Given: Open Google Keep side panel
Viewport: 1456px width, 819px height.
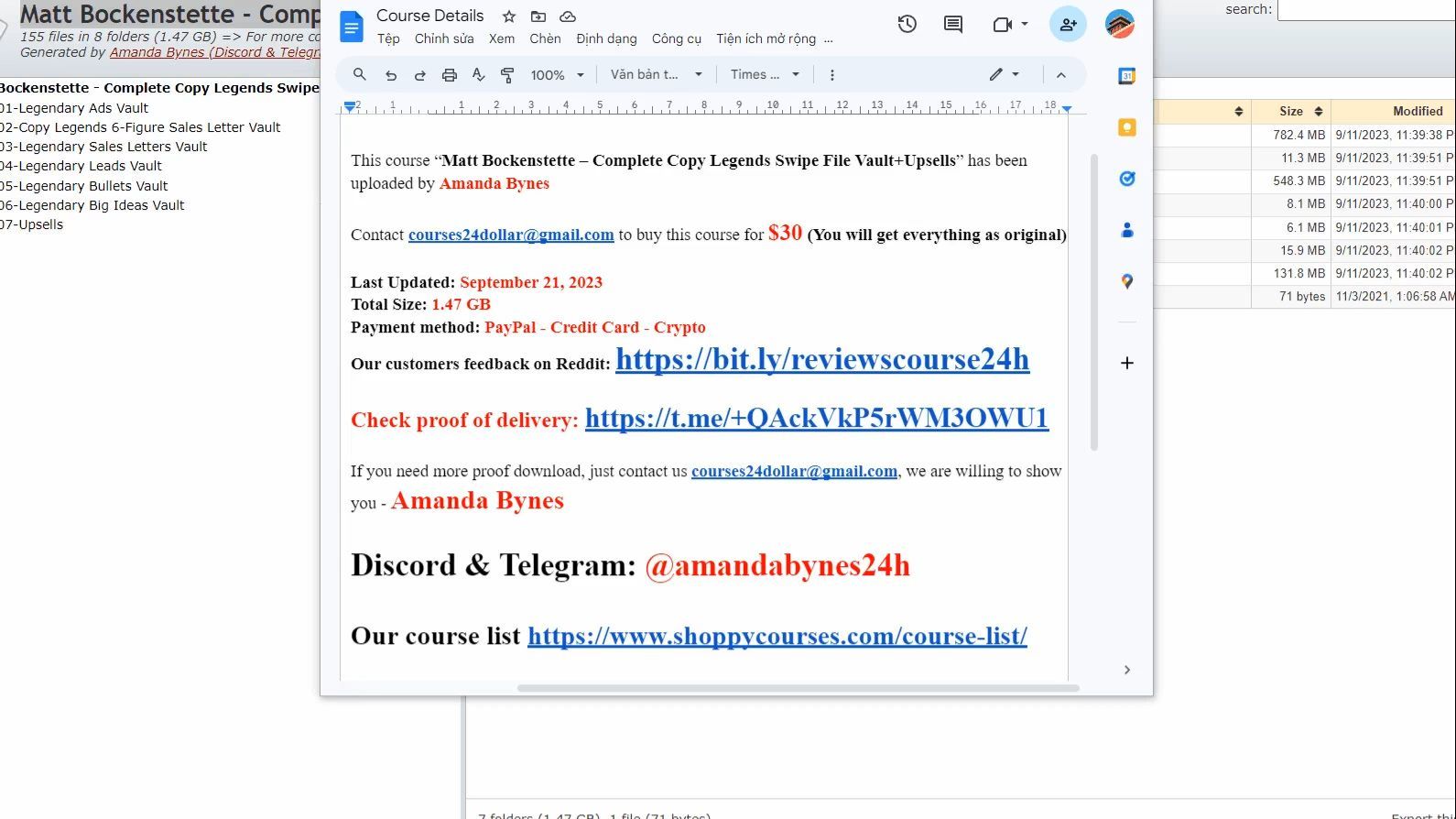Looking at the screenshot, I should 1127,127.
